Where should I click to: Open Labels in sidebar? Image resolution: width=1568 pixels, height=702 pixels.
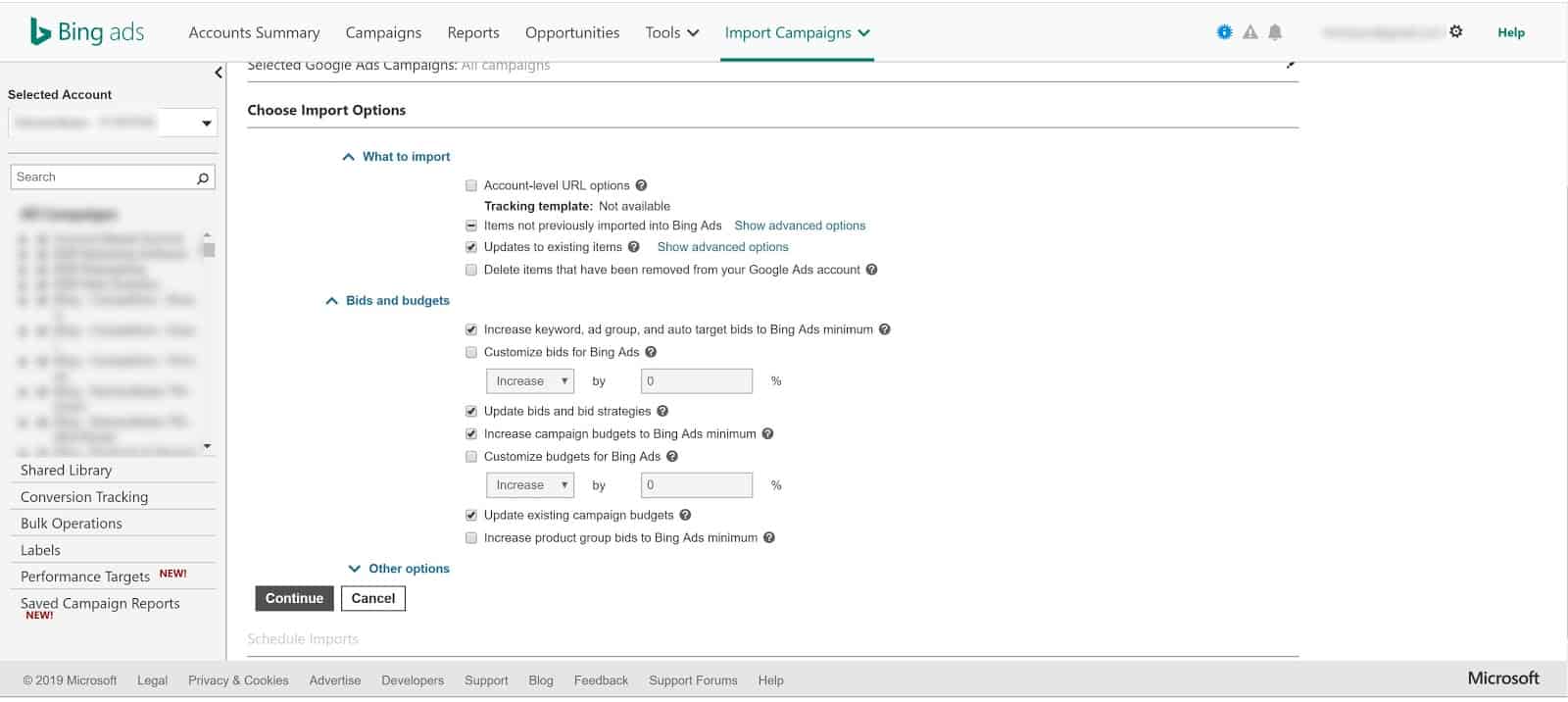(x=40, y=550)
